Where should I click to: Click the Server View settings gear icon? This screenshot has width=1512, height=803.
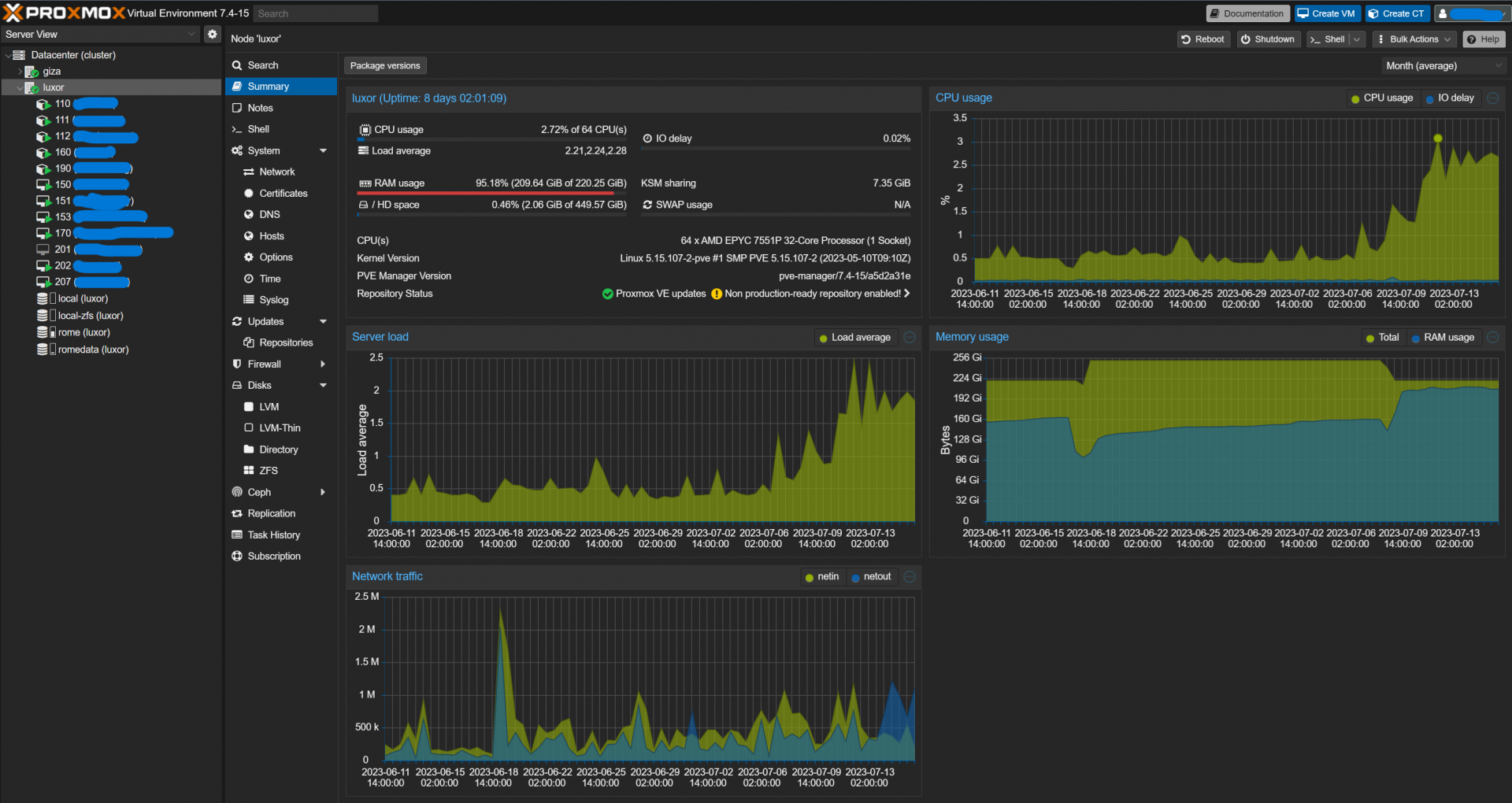[212, 34]
